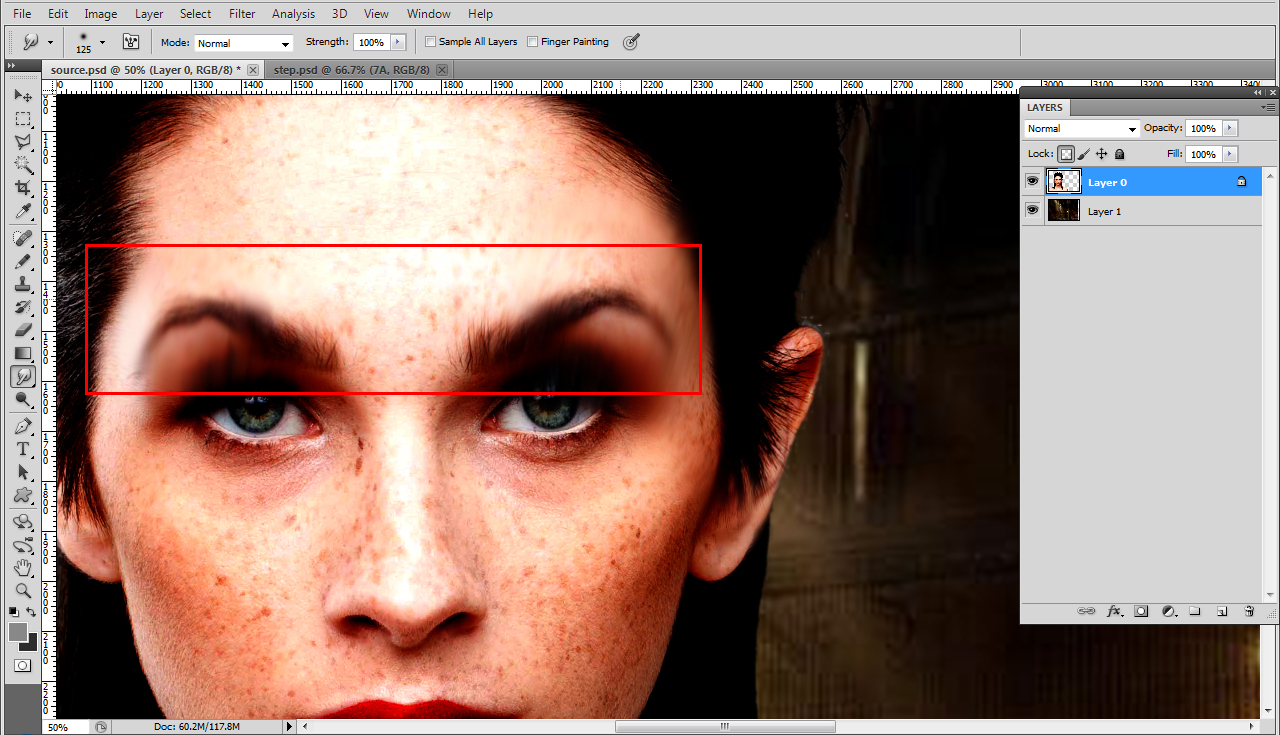1280x735 pixels.
Task: Create new fill or adjustment layer
Action: [x=1168, y=611]
